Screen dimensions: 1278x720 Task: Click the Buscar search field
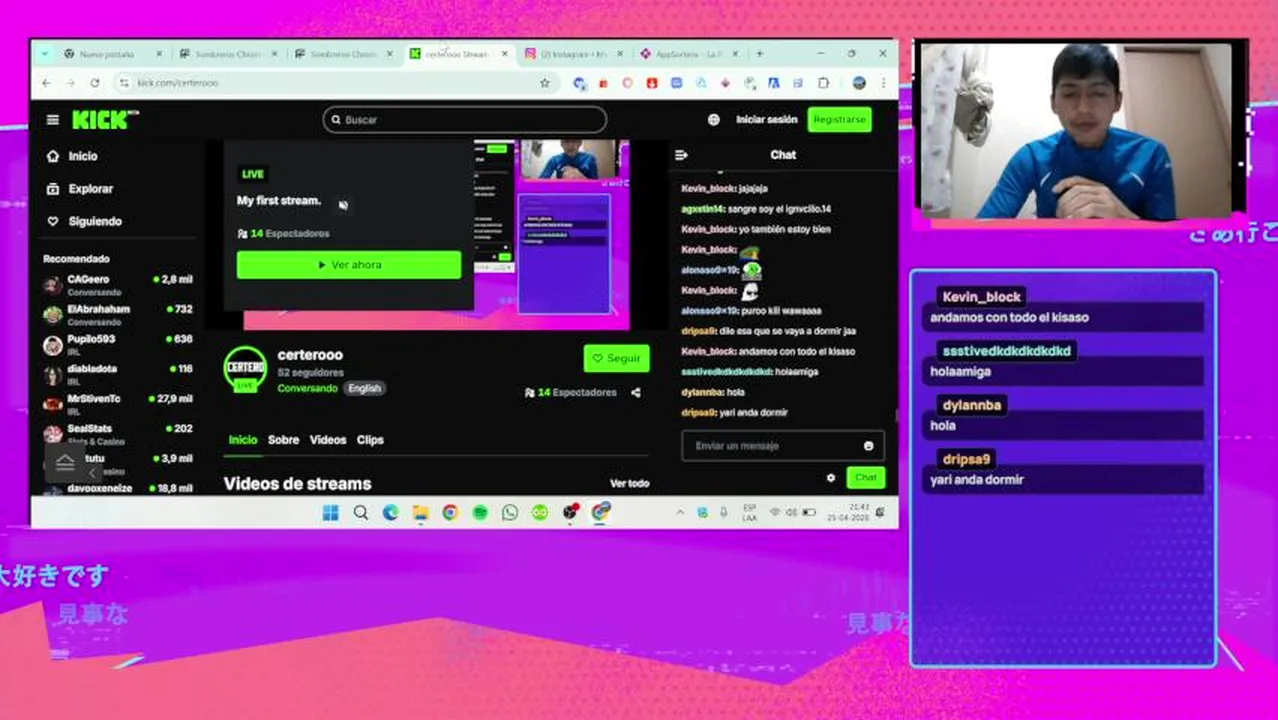pyautogui.click(x=464, y=120)
